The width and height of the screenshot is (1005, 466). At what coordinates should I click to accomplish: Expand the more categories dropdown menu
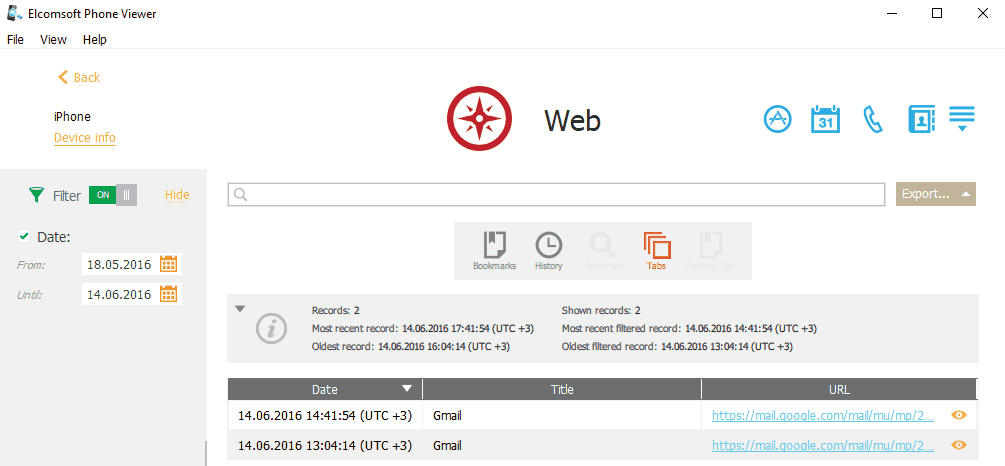pos(962,119)
